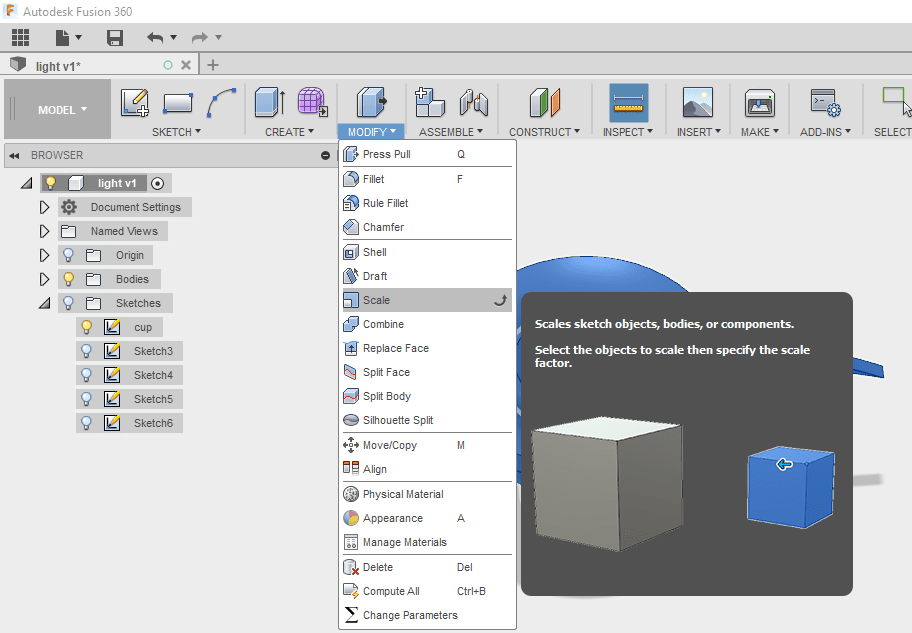Choose Change Parameters menu entry
This screenshot has height=633, width=912.
pos(427,615)
